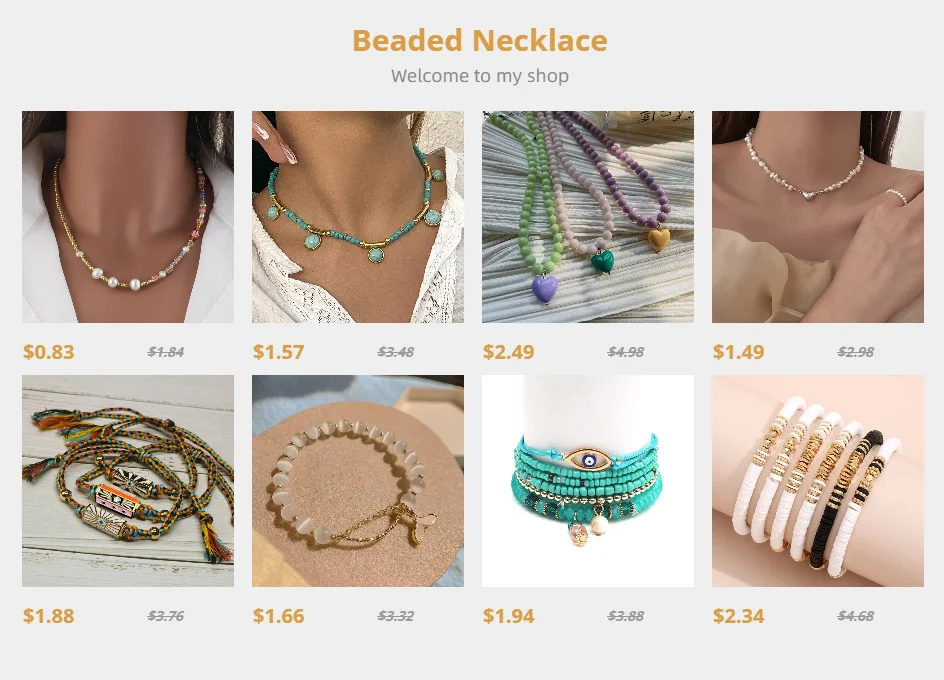View the braided rope bracelets image
This screenshot has height=680, width=944.
click(128, 481)
